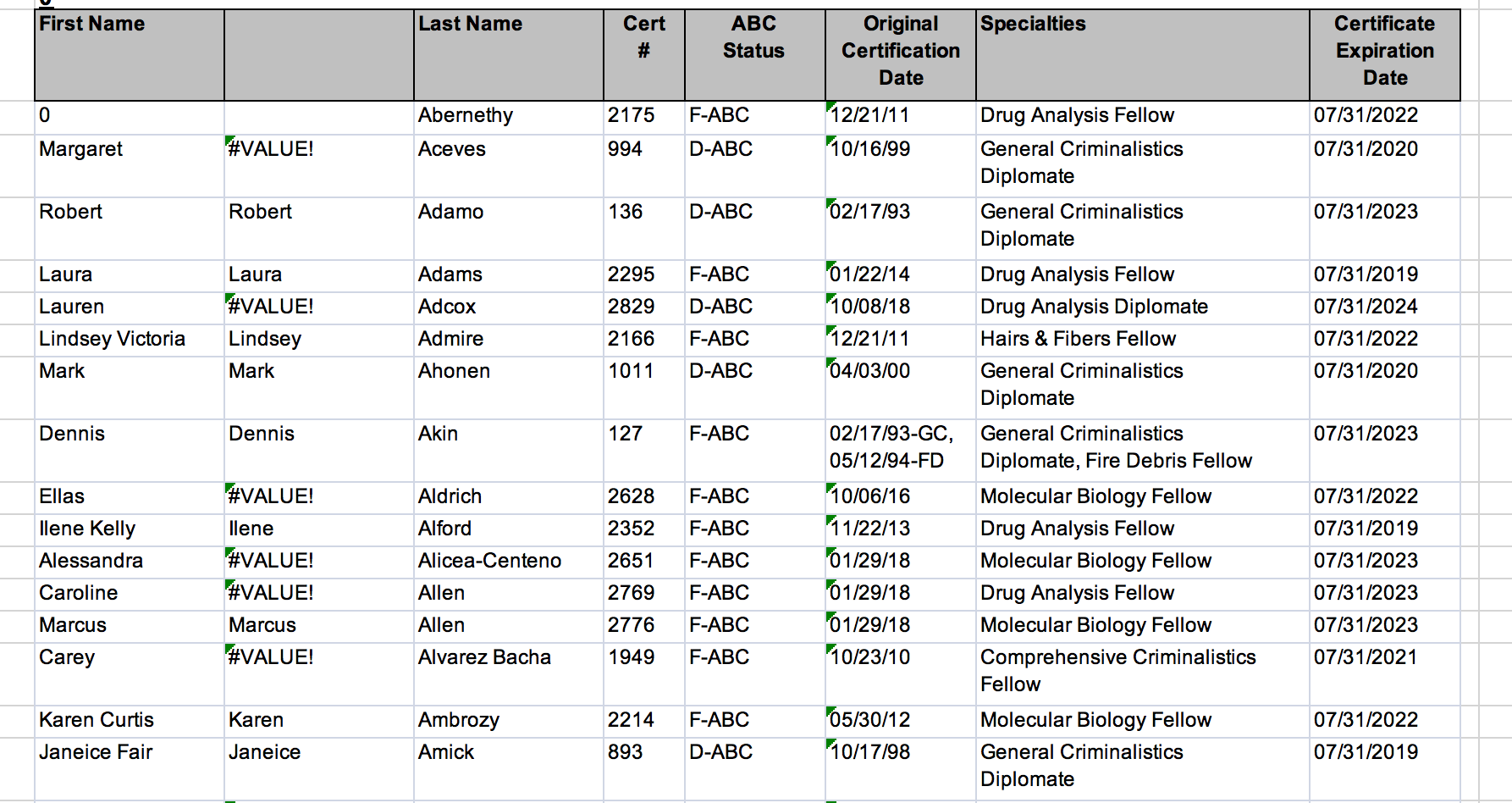
Task: Select the Certificate Expiration Date header
Action: point(1385,55)
